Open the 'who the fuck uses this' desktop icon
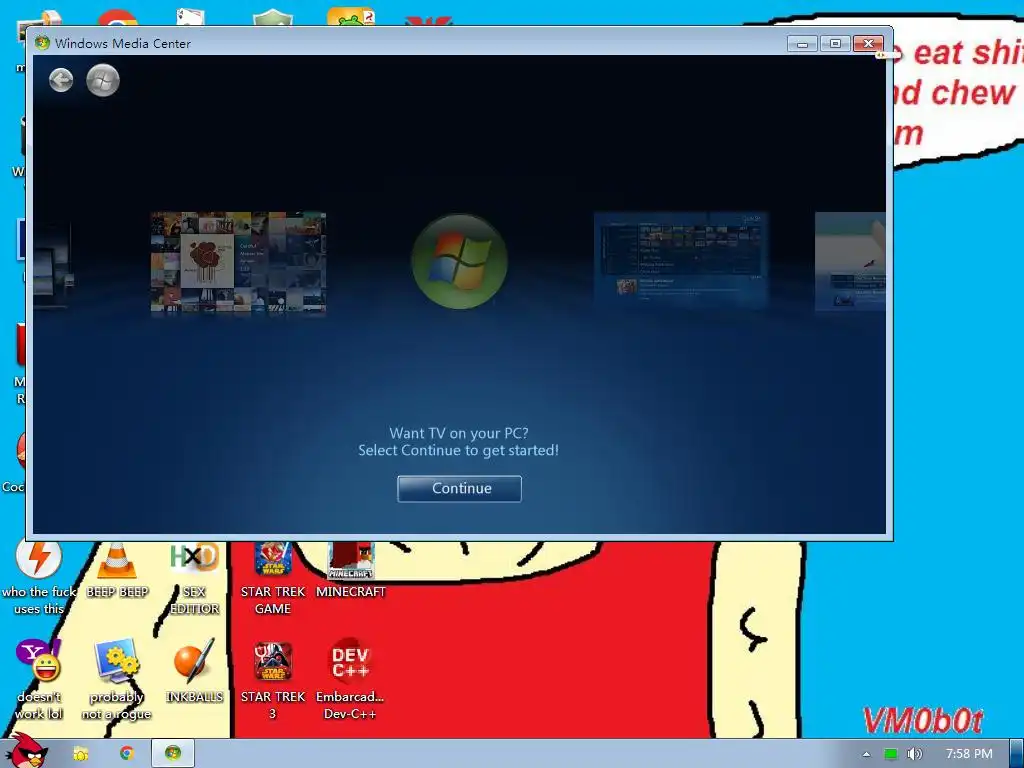 [39, 578]
